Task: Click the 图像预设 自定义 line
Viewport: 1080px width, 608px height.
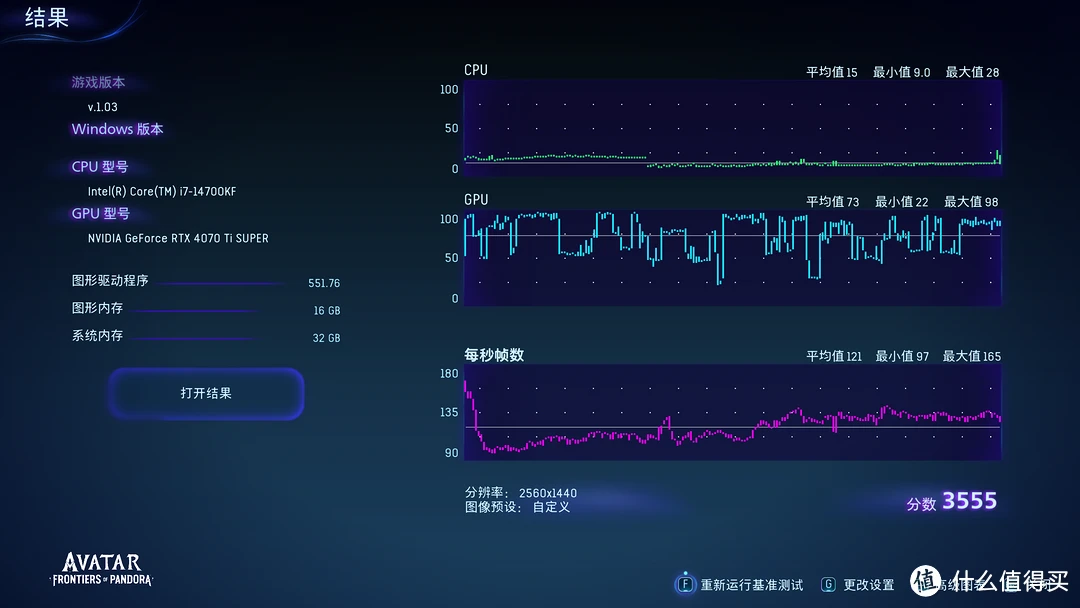Action: click(517, 507)
